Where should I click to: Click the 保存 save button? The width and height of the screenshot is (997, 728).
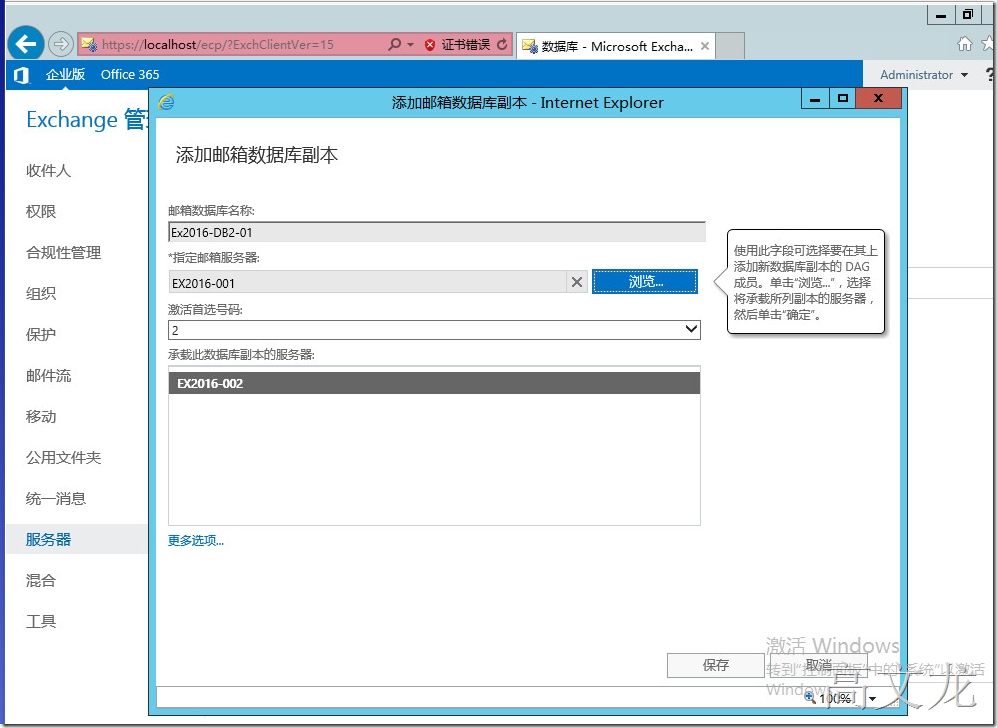tap(715, 665)
